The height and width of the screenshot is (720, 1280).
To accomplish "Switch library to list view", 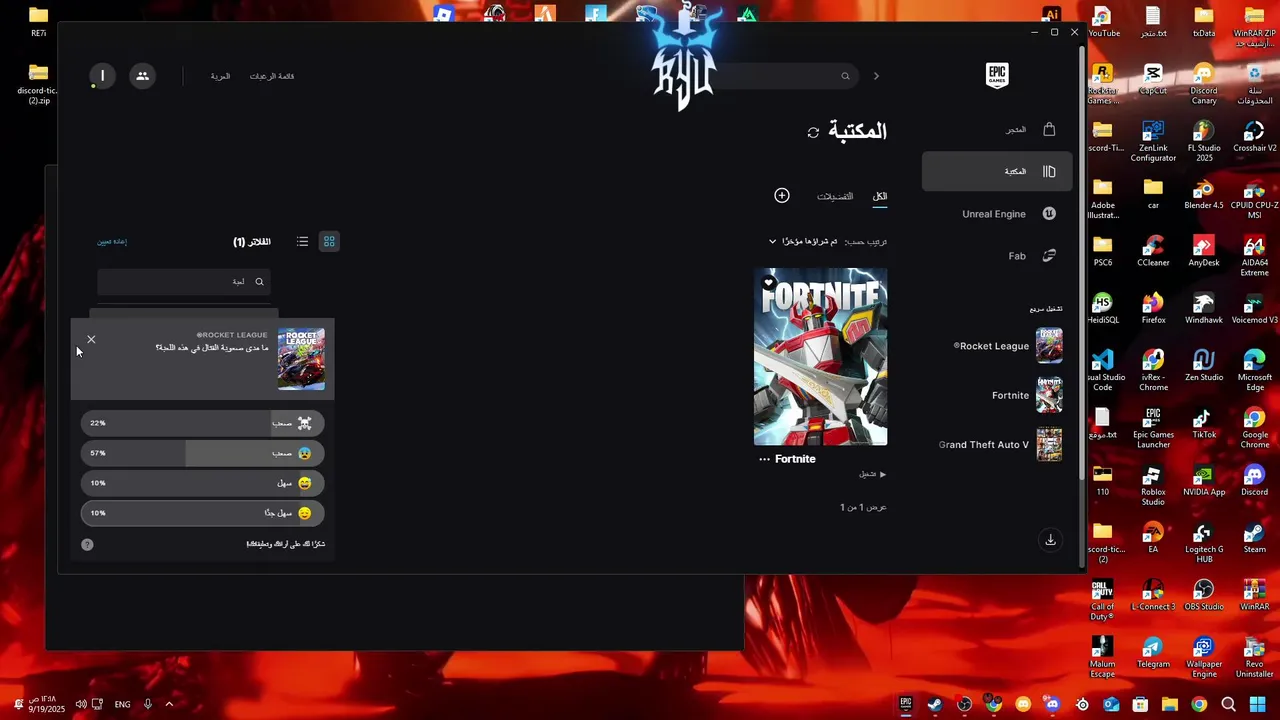I will point(302,241).
